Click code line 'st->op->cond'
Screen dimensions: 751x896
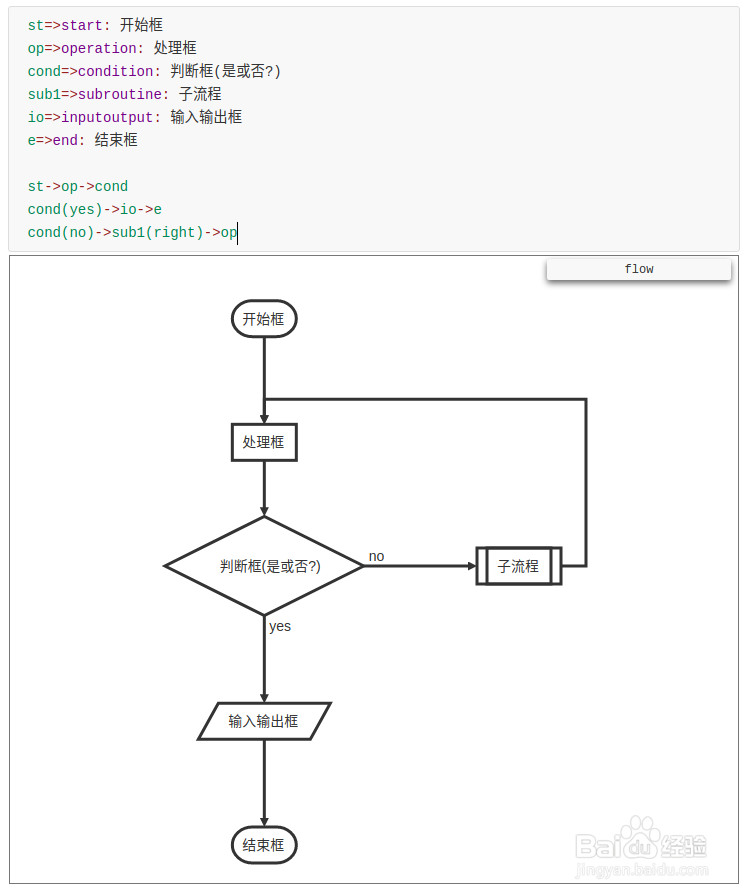78,186
